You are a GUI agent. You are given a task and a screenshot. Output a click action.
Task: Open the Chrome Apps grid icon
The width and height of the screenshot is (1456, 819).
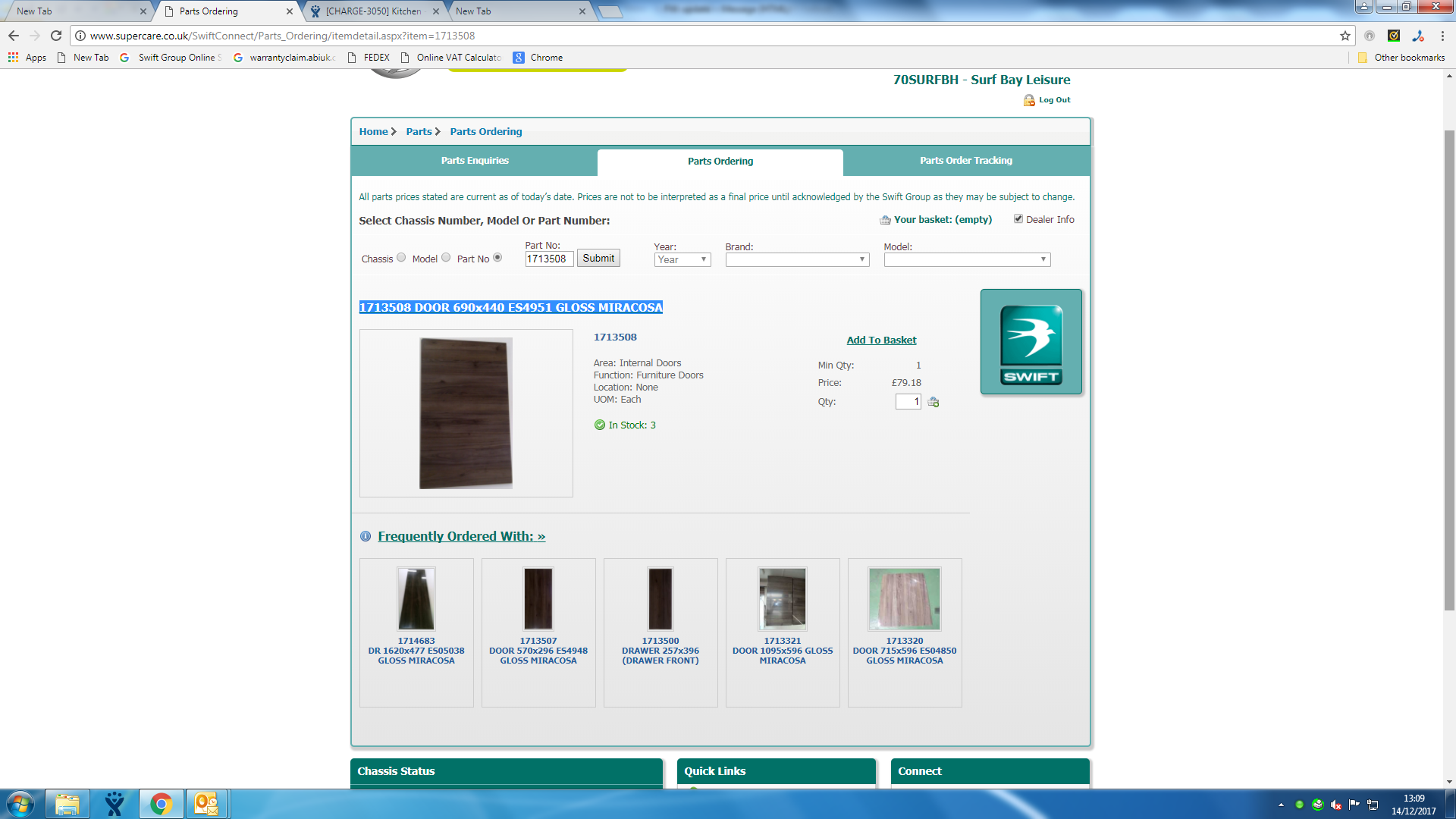(13, 58)
